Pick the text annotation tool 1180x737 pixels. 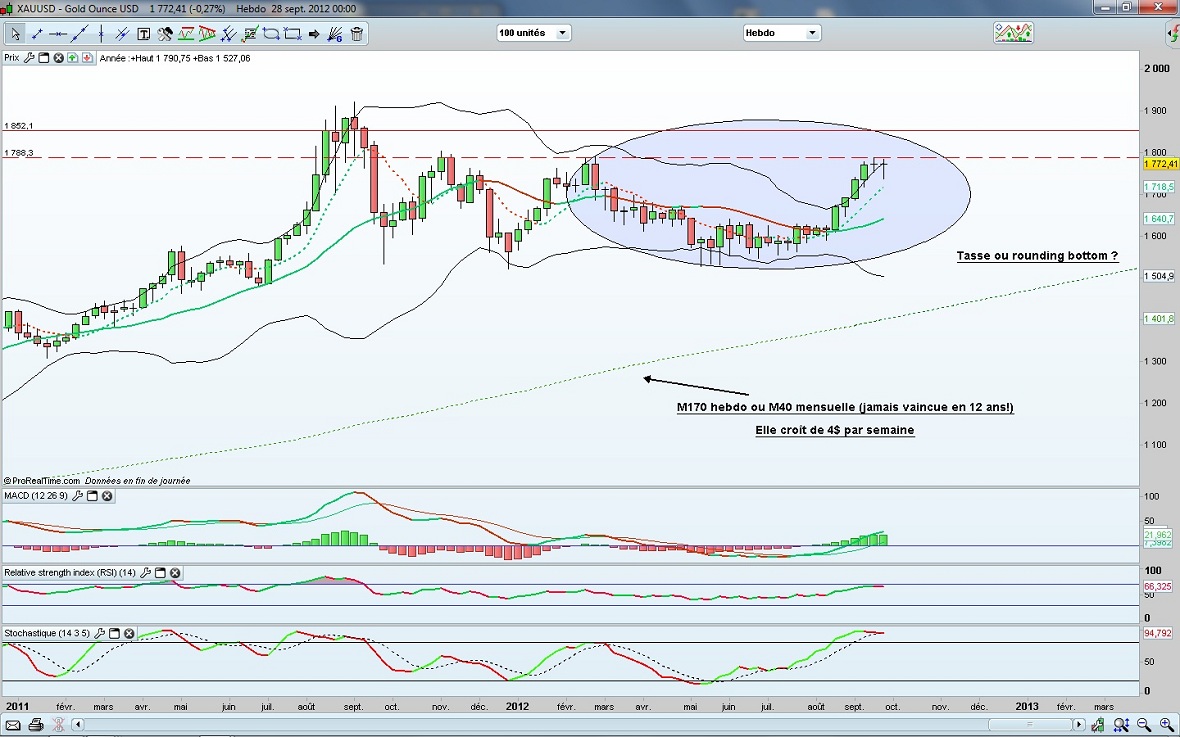143,34
